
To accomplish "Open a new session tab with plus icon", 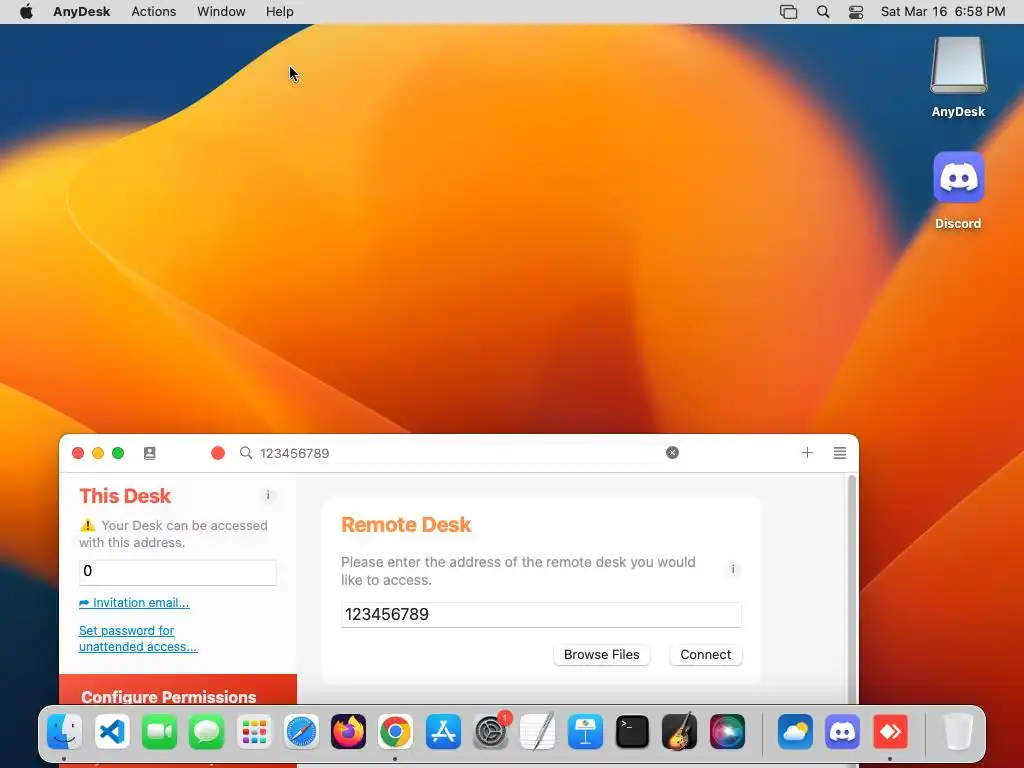I will (807, 453).
